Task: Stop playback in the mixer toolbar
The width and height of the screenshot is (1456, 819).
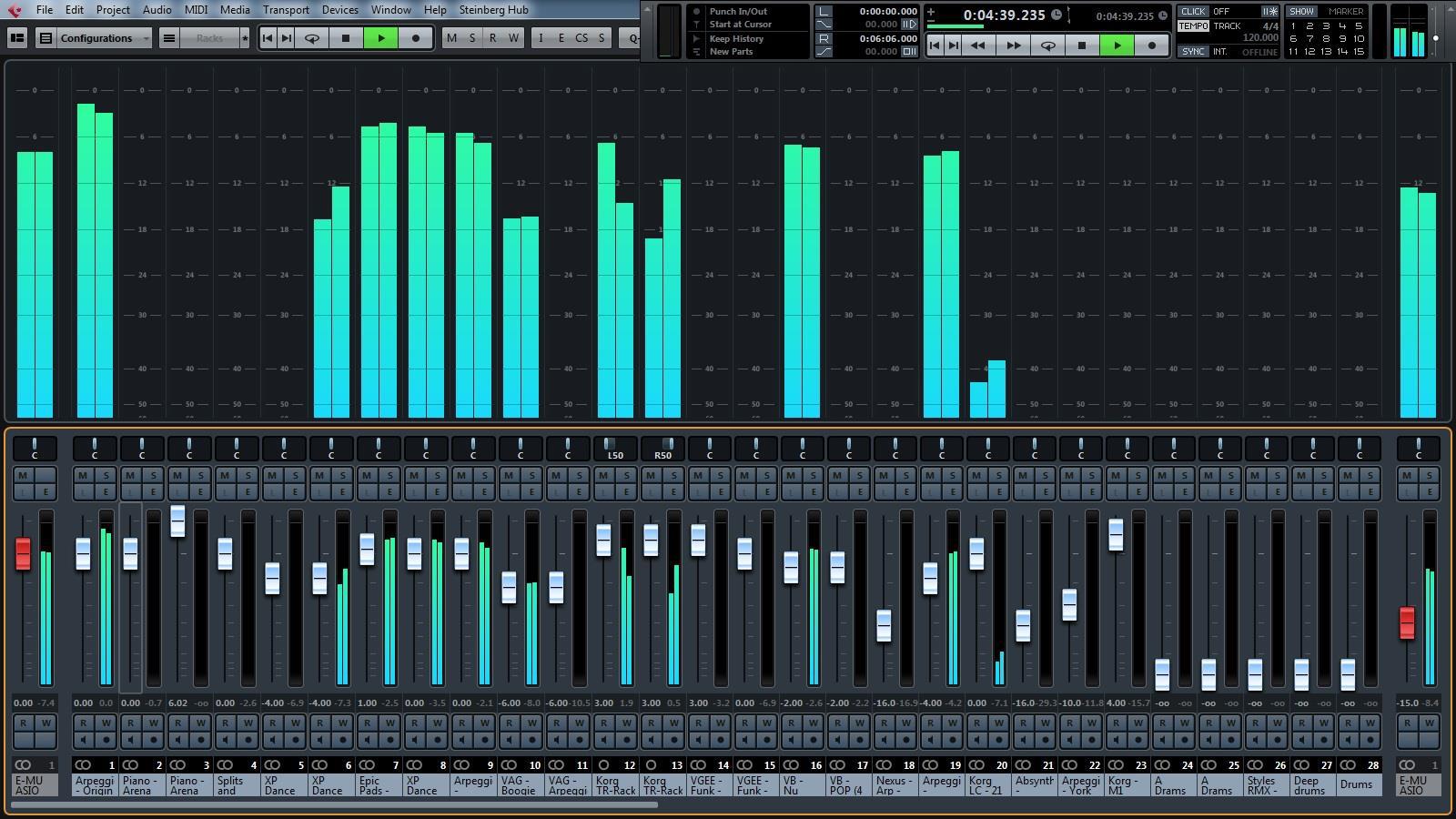Action: point(345,38)
